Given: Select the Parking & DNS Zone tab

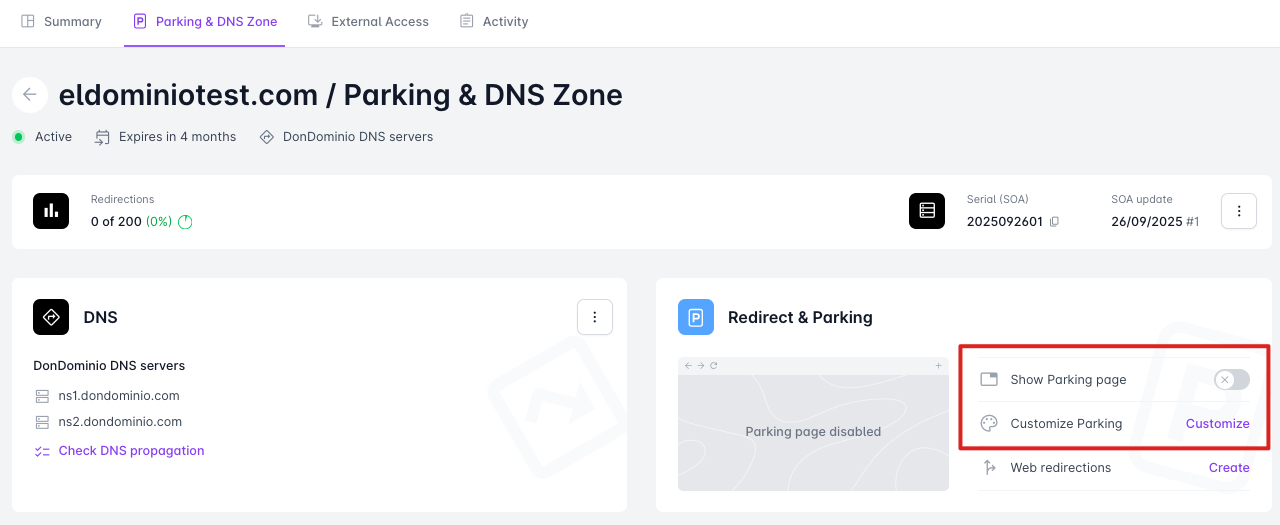Looking at the screenshot, I should pos(205,22).
